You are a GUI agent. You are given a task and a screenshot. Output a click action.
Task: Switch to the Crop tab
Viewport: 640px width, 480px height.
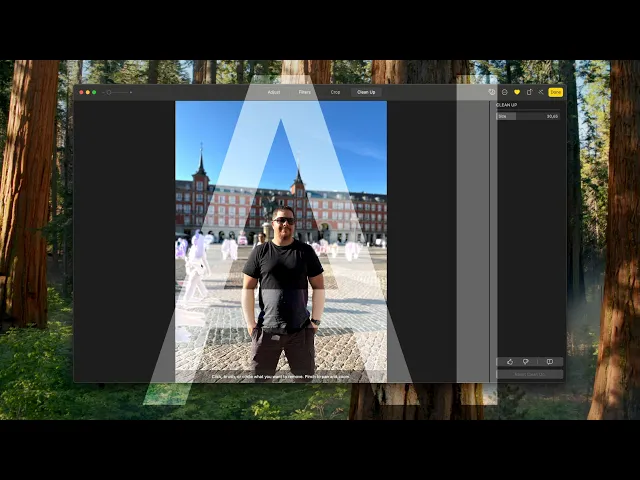tap(335, 92)
